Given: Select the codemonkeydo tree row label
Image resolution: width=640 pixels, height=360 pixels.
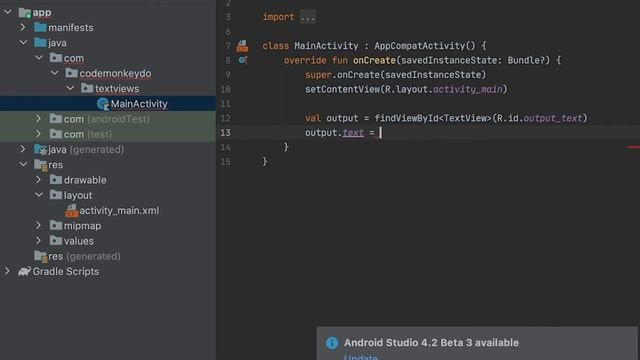Looking at the screenshot, I should click(x=115, y=73).
